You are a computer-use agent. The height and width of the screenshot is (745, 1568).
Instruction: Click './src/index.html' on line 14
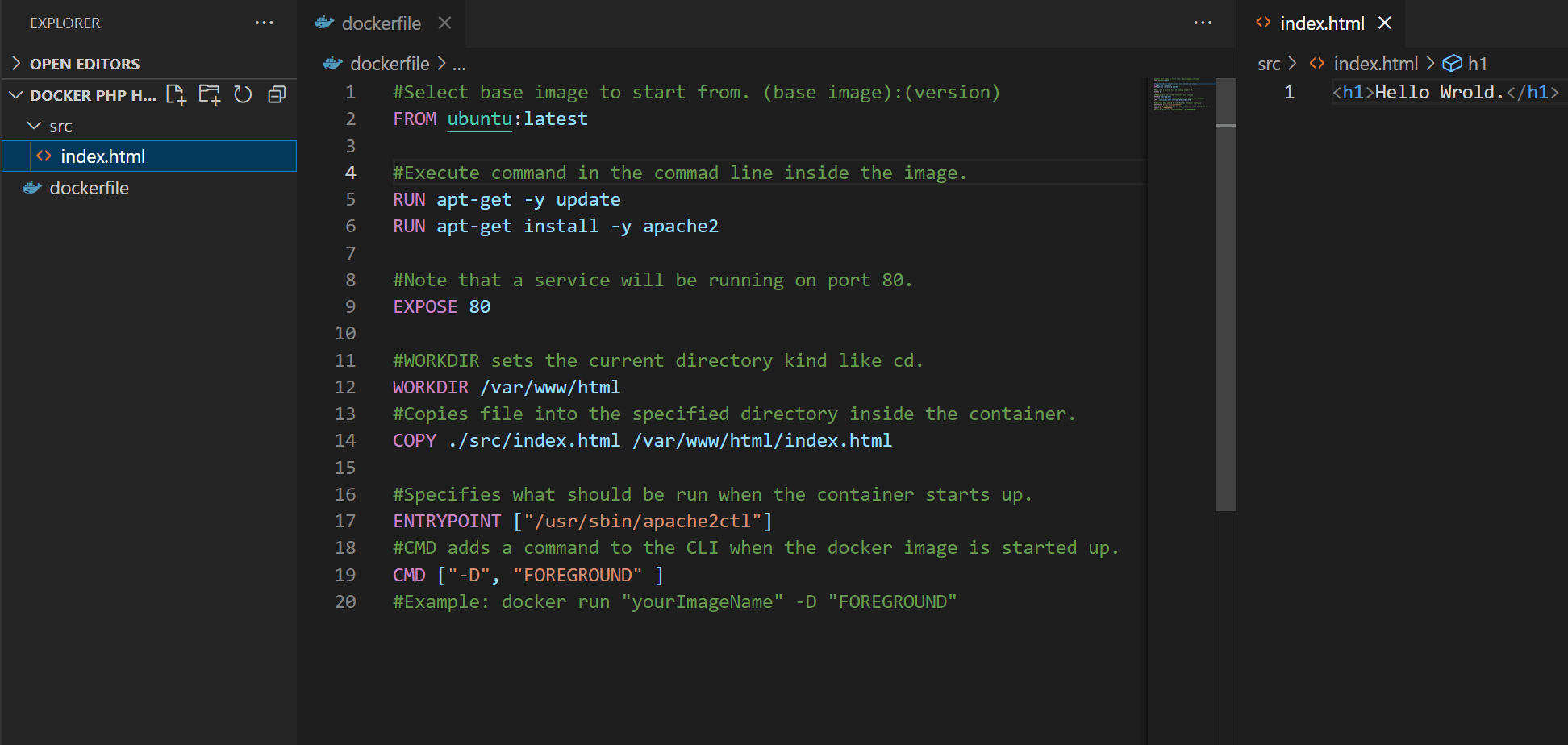534,440
